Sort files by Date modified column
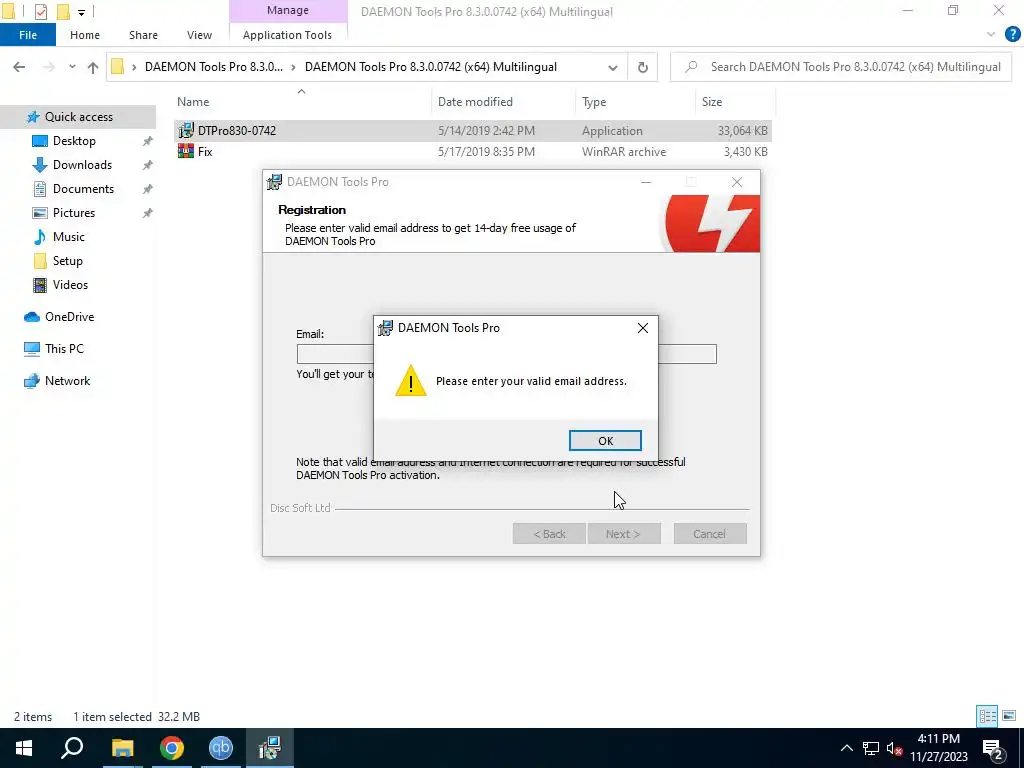The width and height of the screenshot is (1024, 768). point(475,102)
